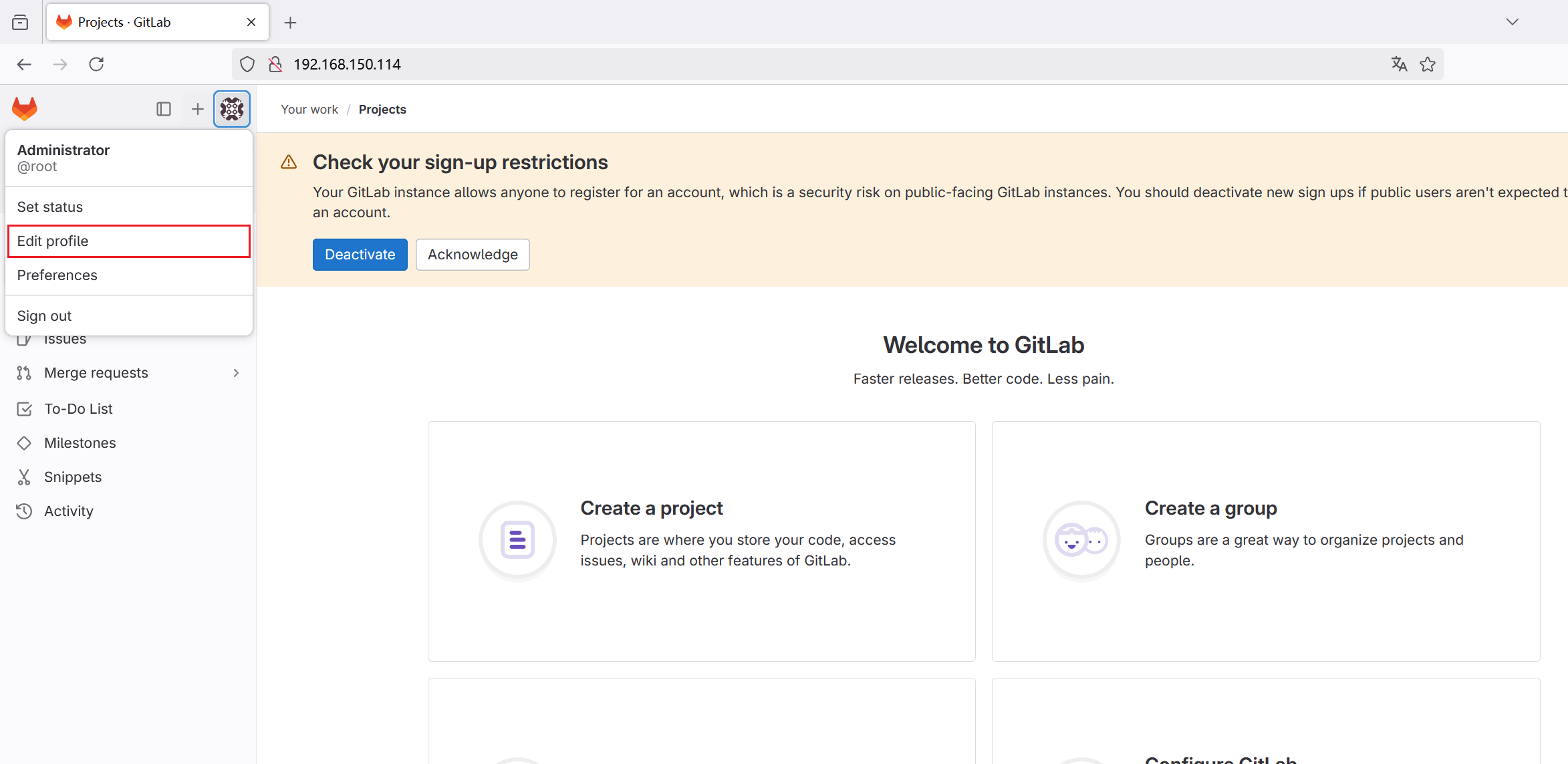Click Create a group heading
This screenshot has height=764, width=1568.
pyautogui.click(x=1210, y=508)
